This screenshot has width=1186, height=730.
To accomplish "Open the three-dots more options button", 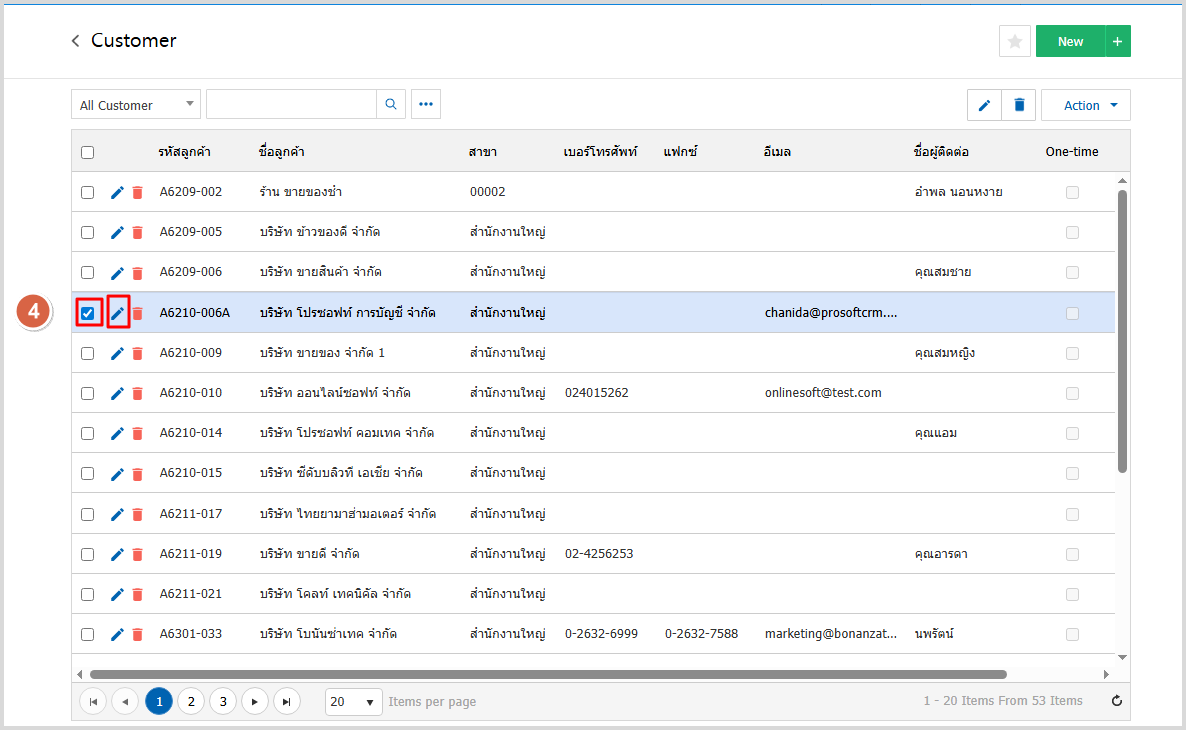I will point(426,105).
